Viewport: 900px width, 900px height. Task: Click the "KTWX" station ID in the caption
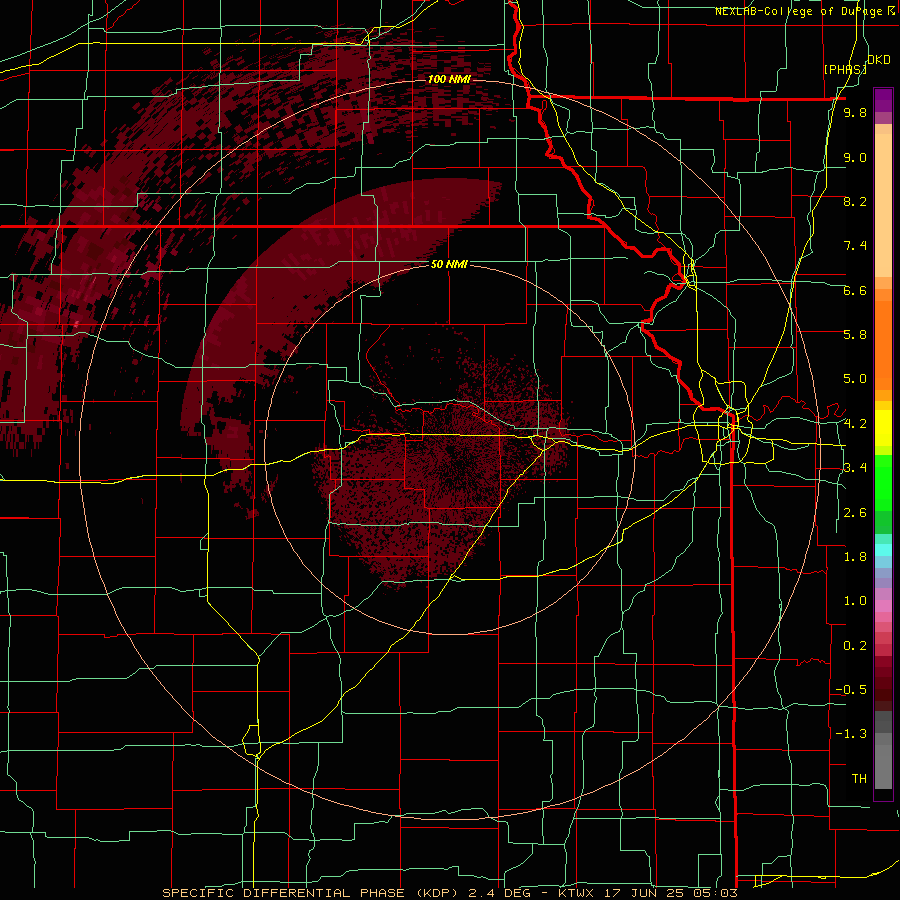coord(578,893)
